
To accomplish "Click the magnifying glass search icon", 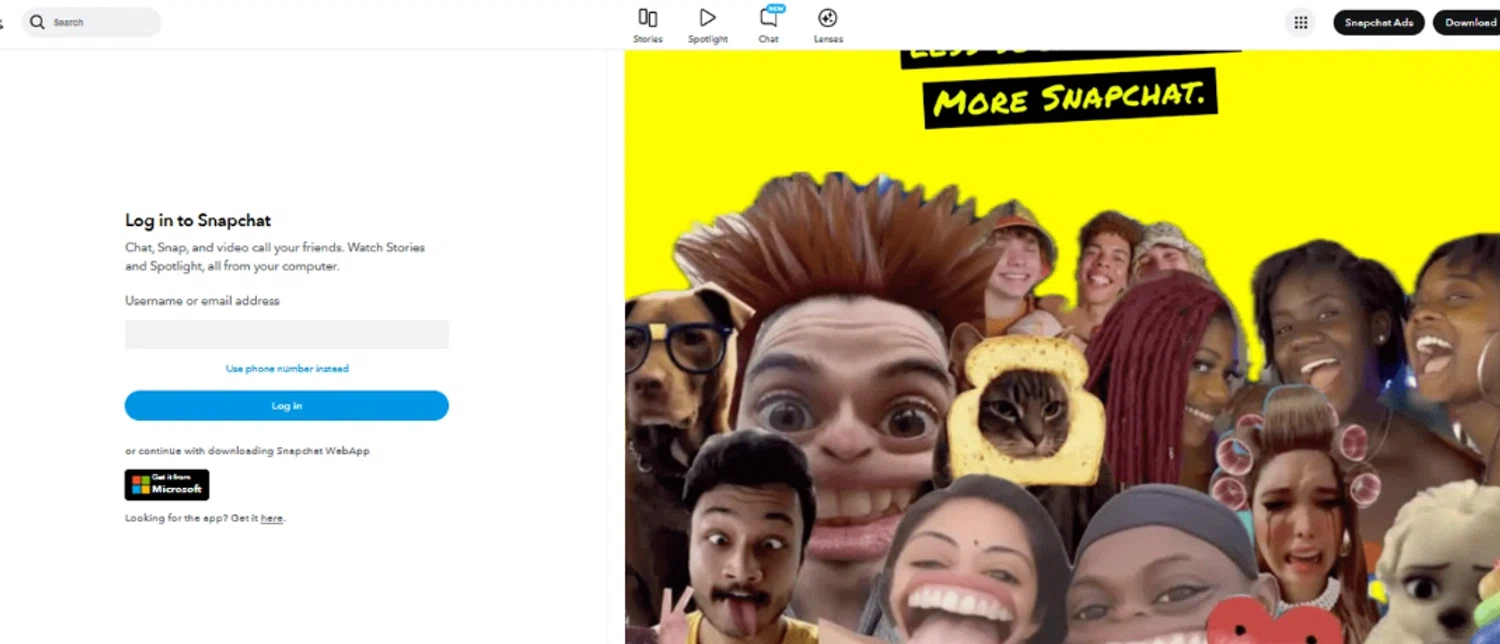I will point(38,22).
